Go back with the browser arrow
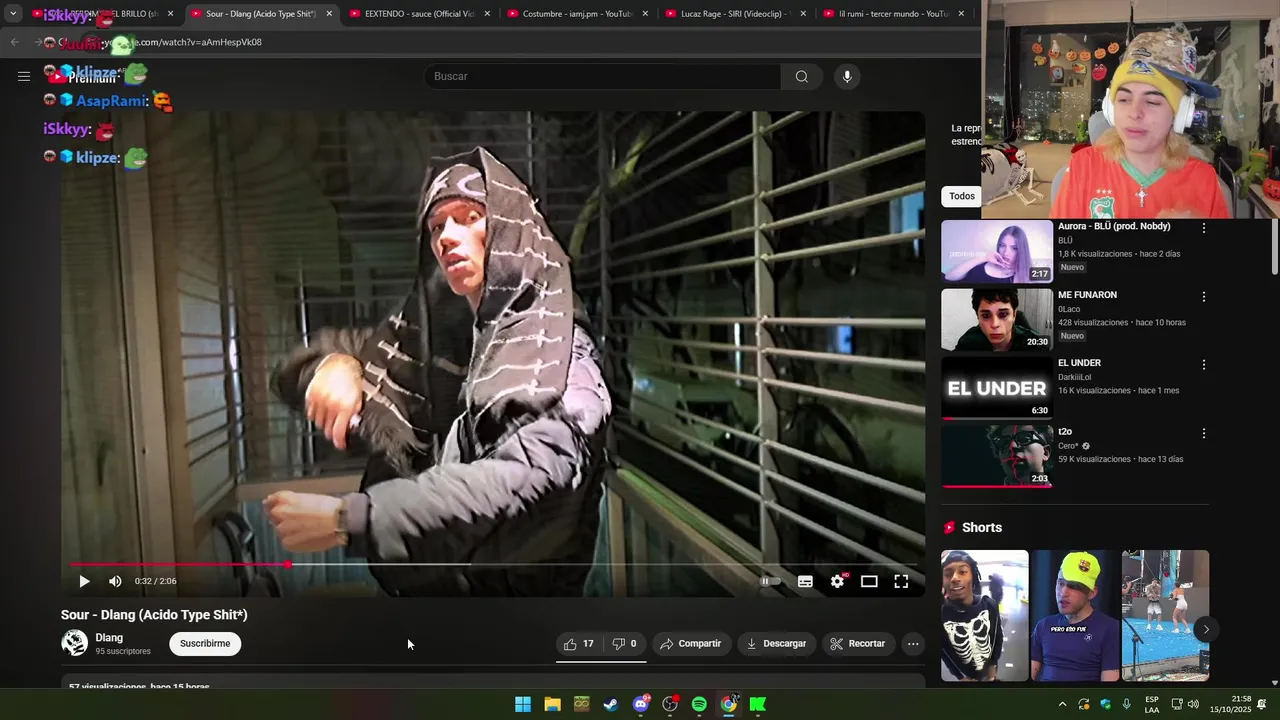Viewport: 1280px width, 720px height. coord(14,42)
